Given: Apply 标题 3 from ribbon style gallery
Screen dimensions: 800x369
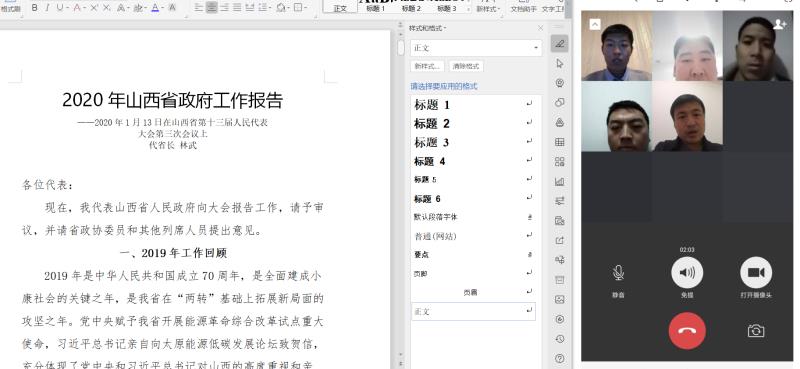Looking at the screenshot, I should click(x=447, y=7).
